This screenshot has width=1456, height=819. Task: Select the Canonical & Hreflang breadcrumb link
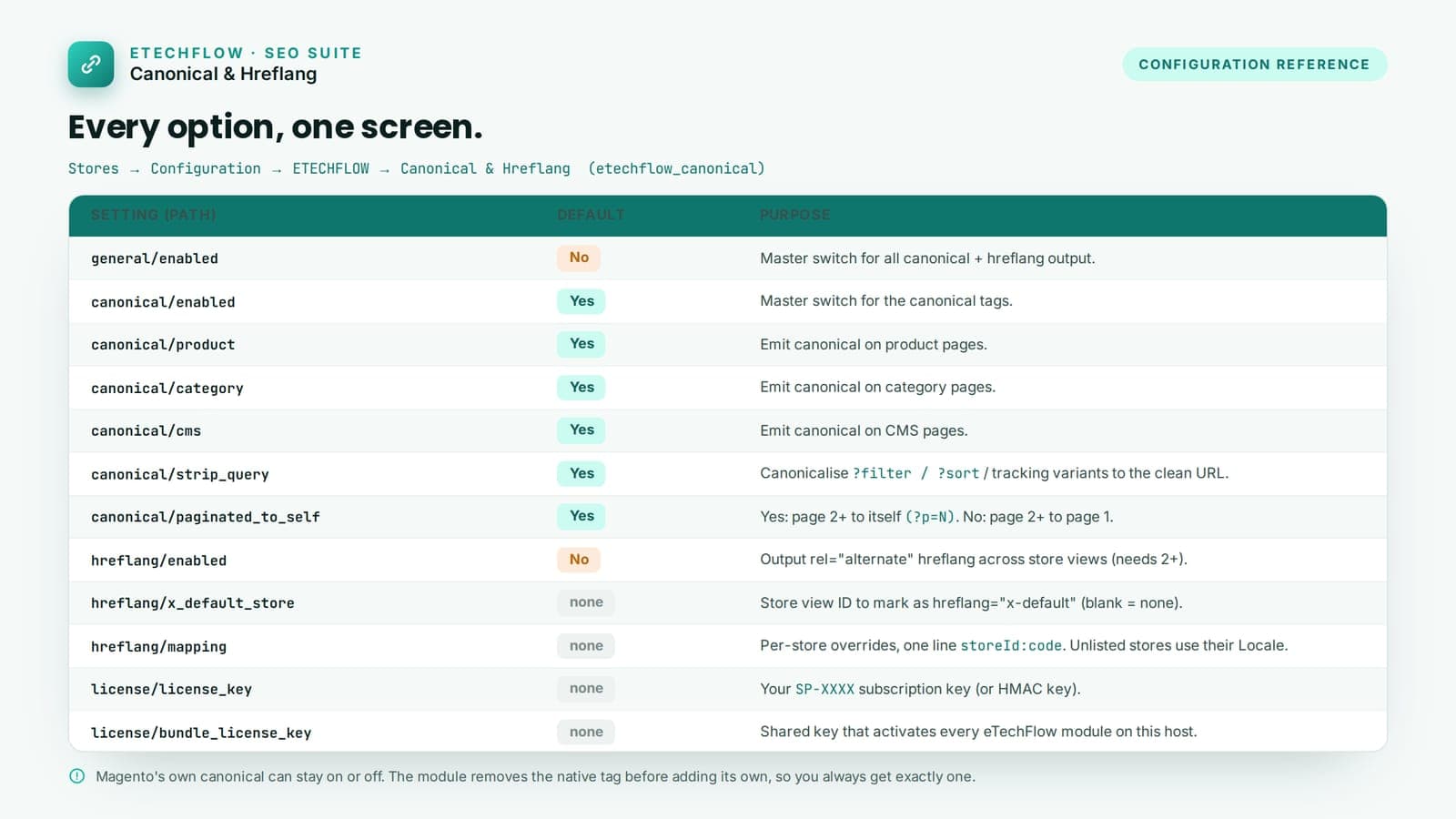tap(485, 168)
